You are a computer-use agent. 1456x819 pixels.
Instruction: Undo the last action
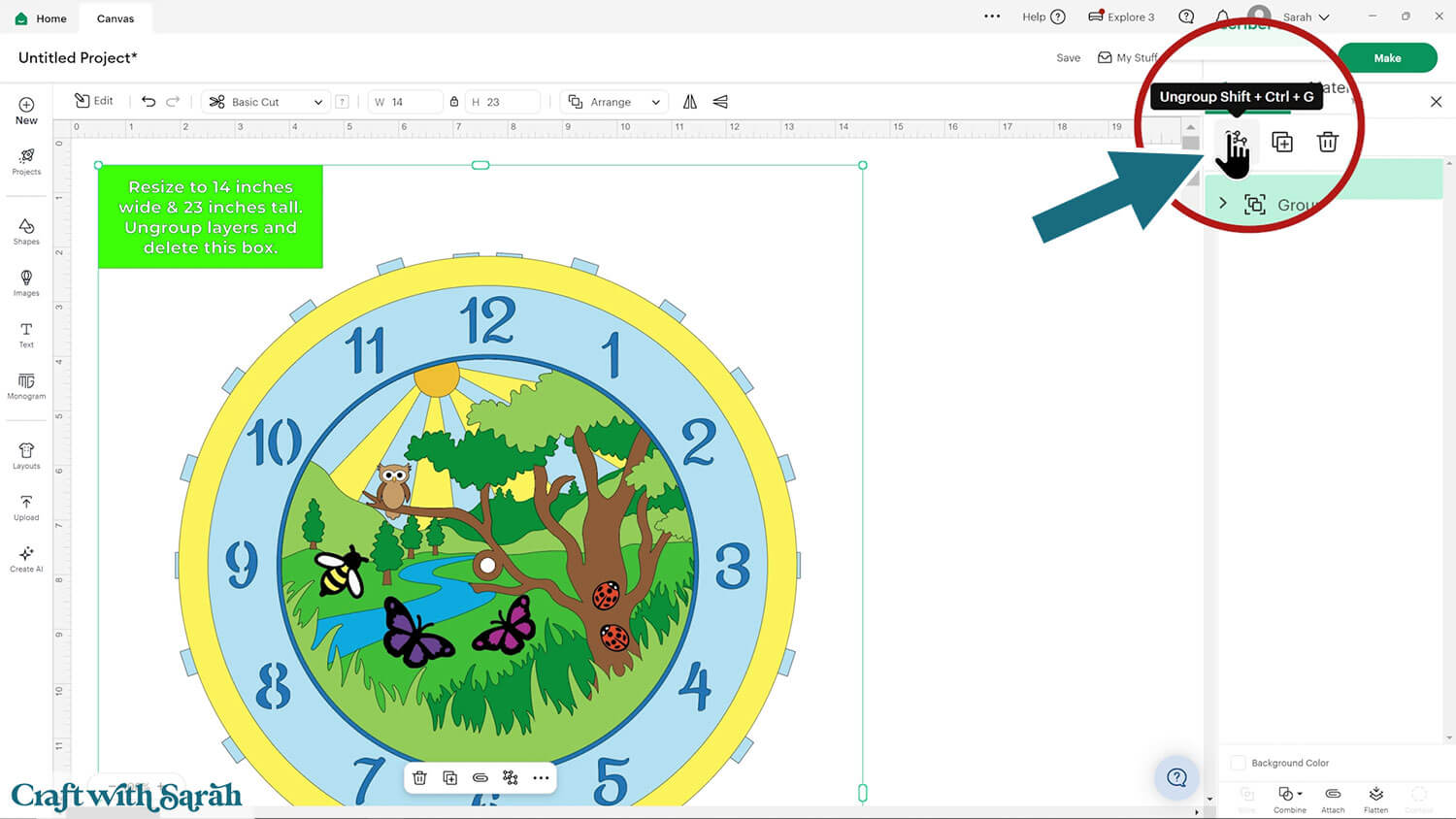(149, 101)
